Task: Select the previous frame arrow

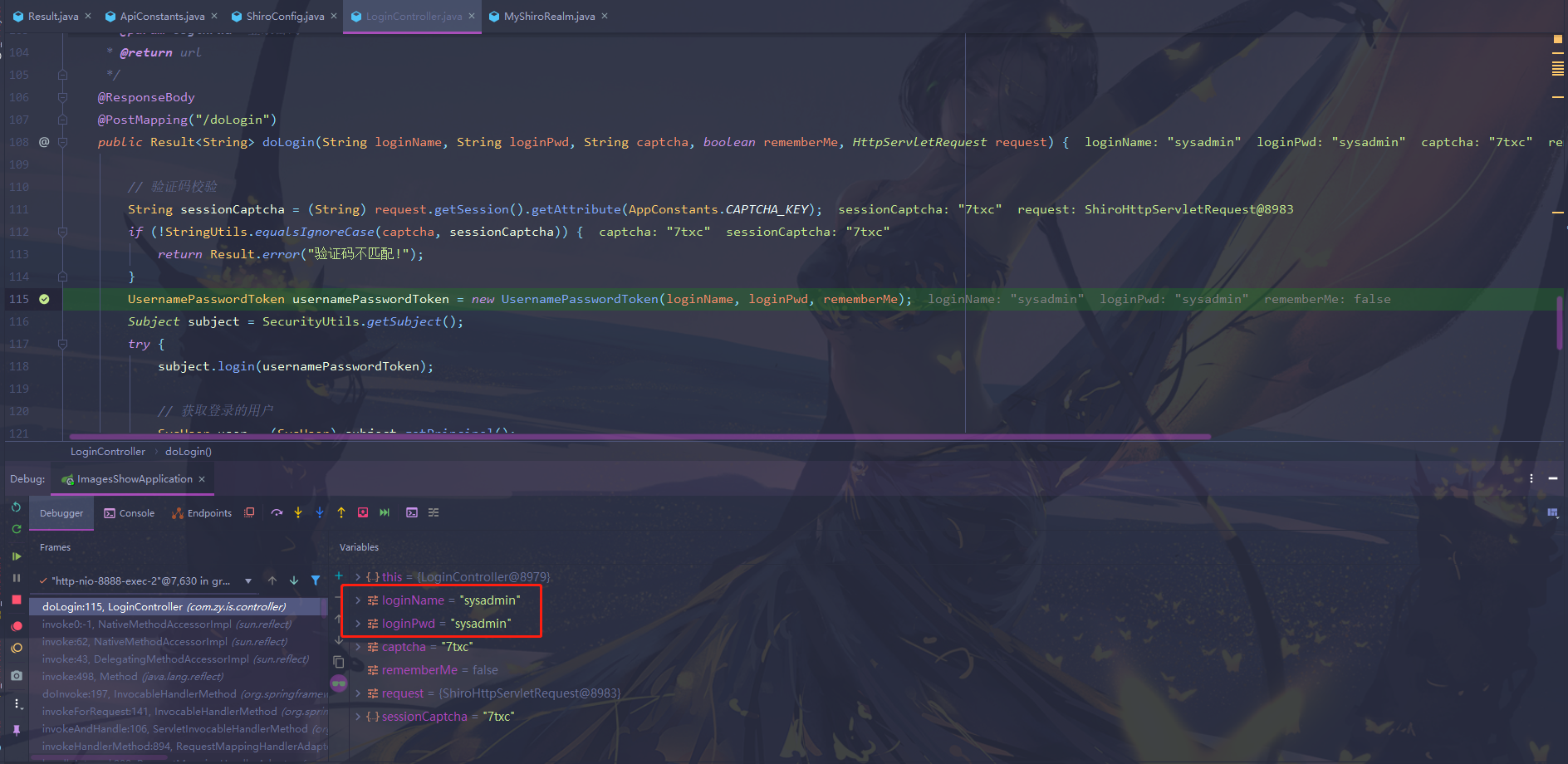Action: [x=272, y=580]
